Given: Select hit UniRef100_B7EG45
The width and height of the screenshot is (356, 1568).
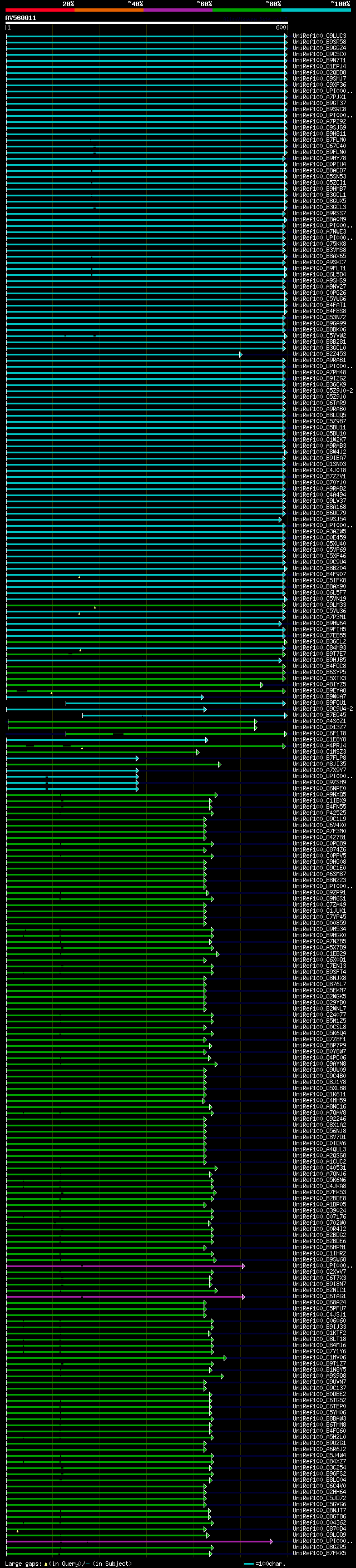Looking at the screenshot, I should click(319, 715).
